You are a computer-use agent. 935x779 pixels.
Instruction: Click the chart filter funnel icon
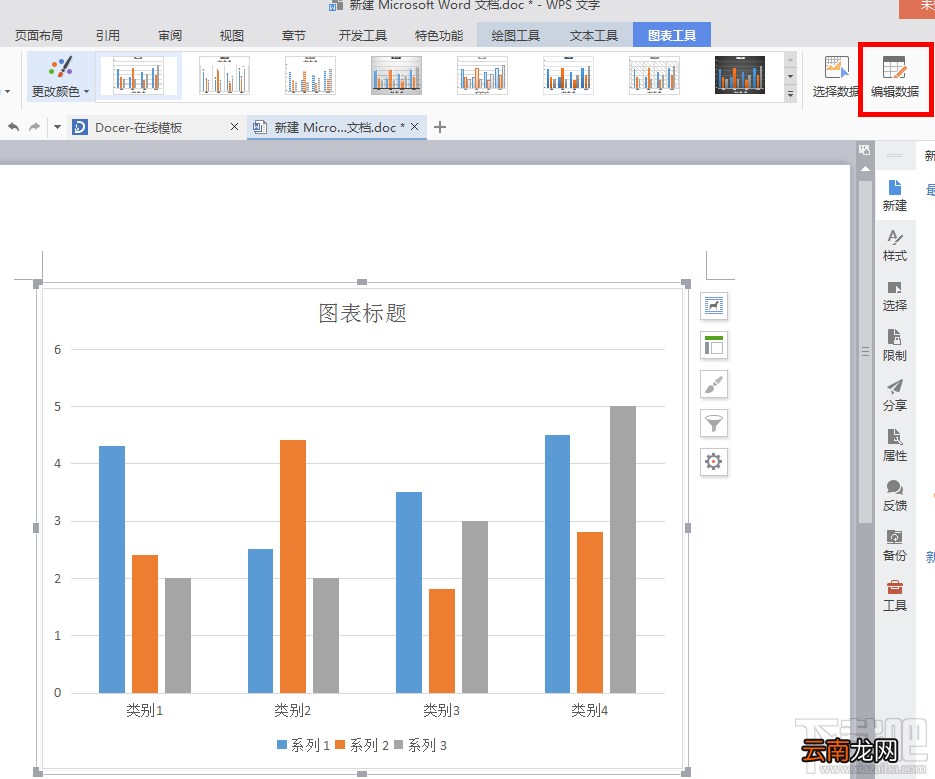coord(714,423)
